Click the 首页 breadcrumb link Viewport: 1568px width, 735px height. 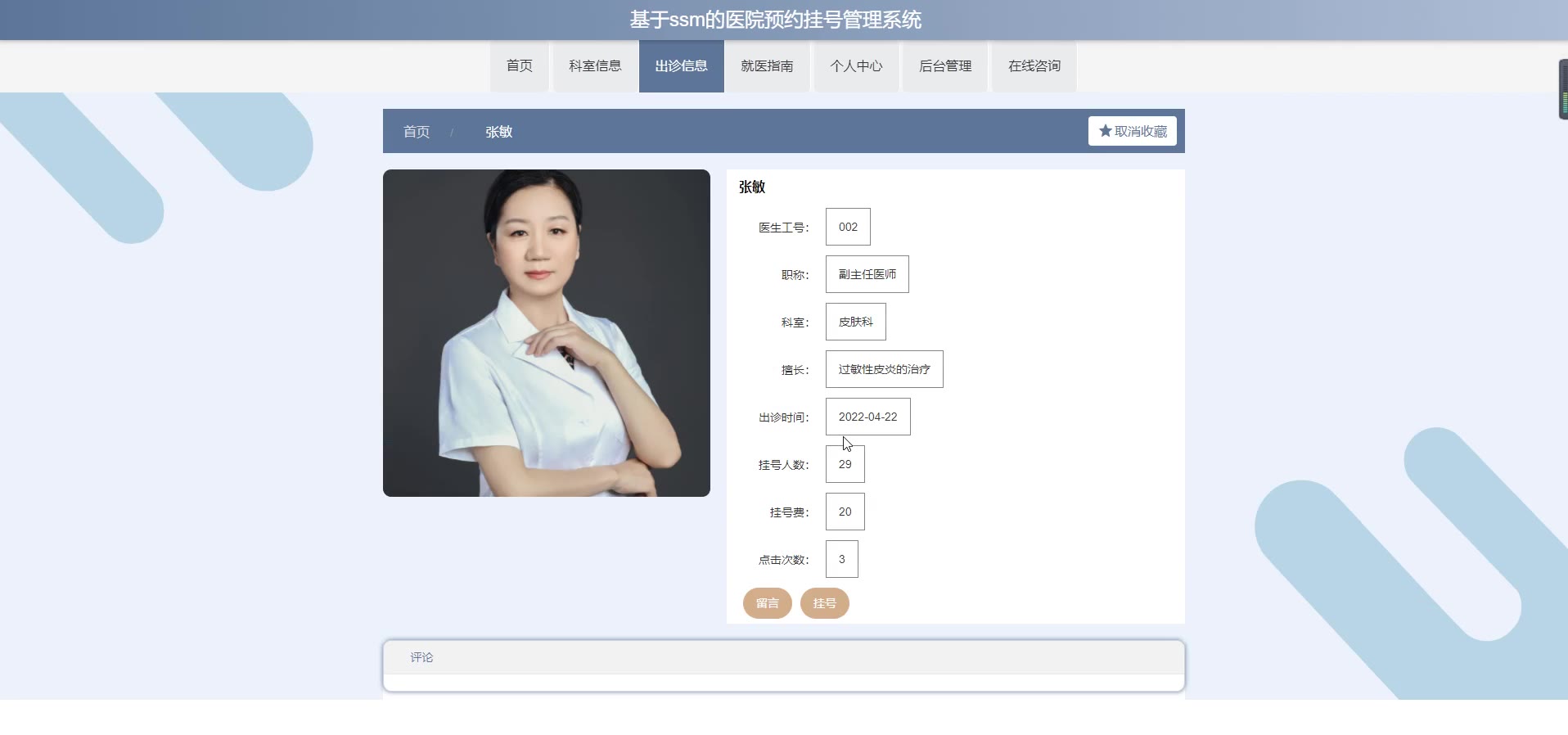[417, 132]
